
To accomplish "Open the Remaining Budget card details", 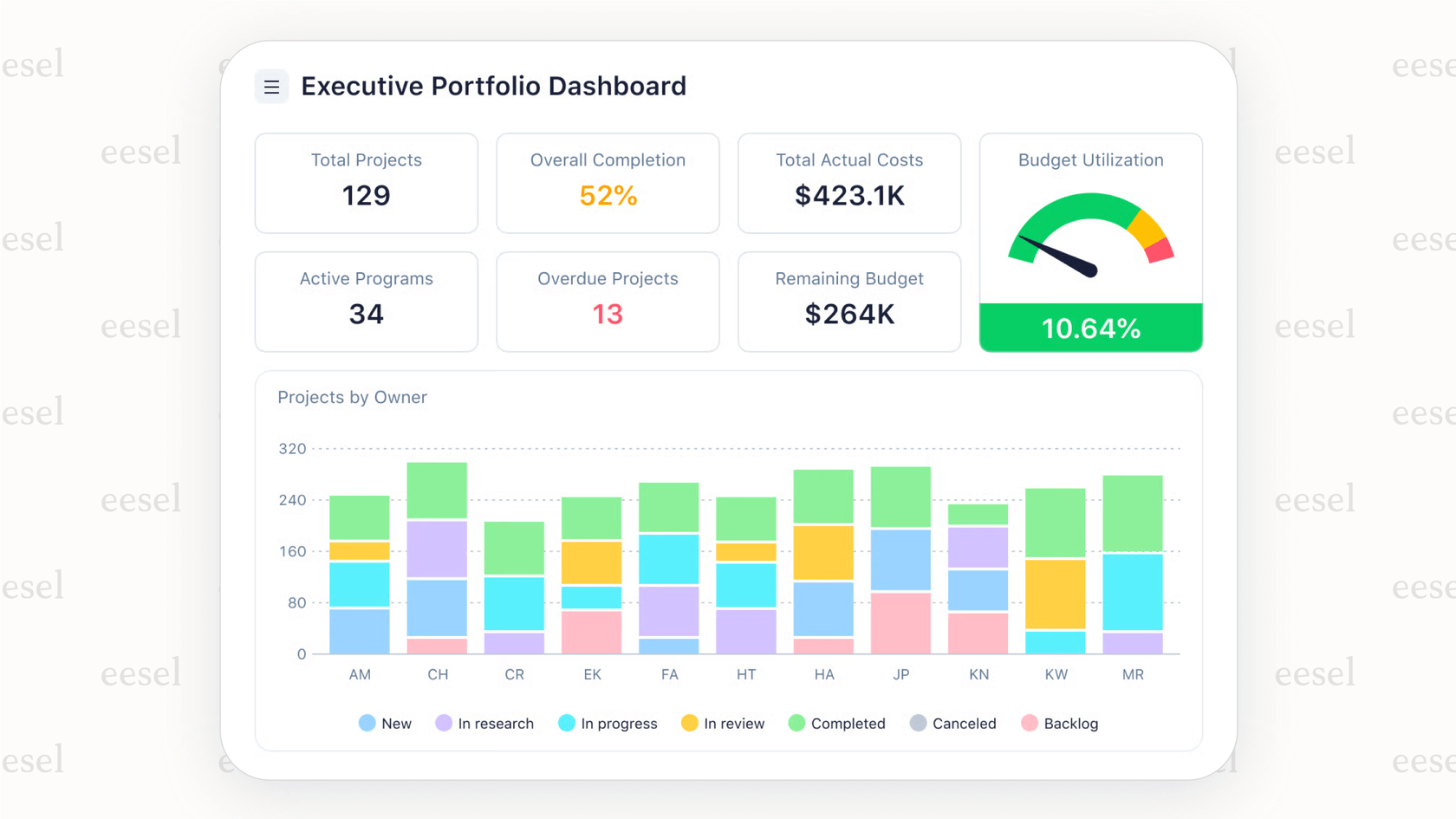I will [x=848, y=302].
